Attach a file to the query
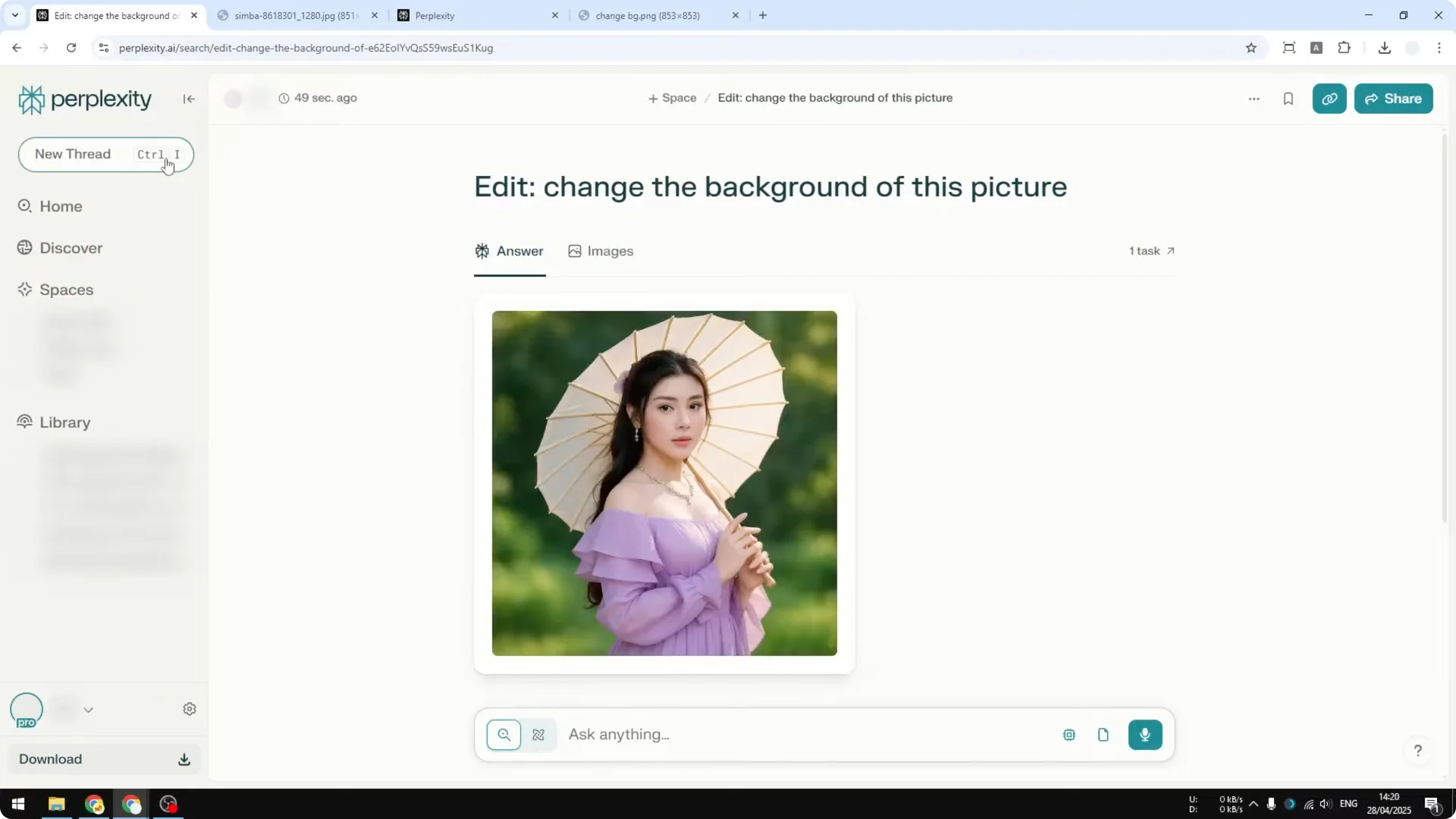 (1103, 734)
